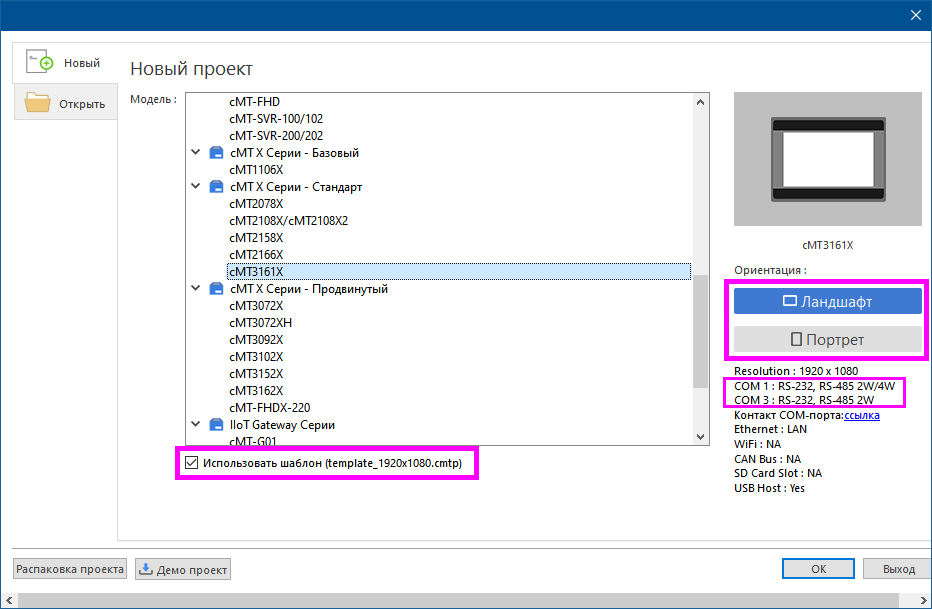932x609 pixels.
Task: Click the horizontal scroll left arrow
Action: point(9,601)
